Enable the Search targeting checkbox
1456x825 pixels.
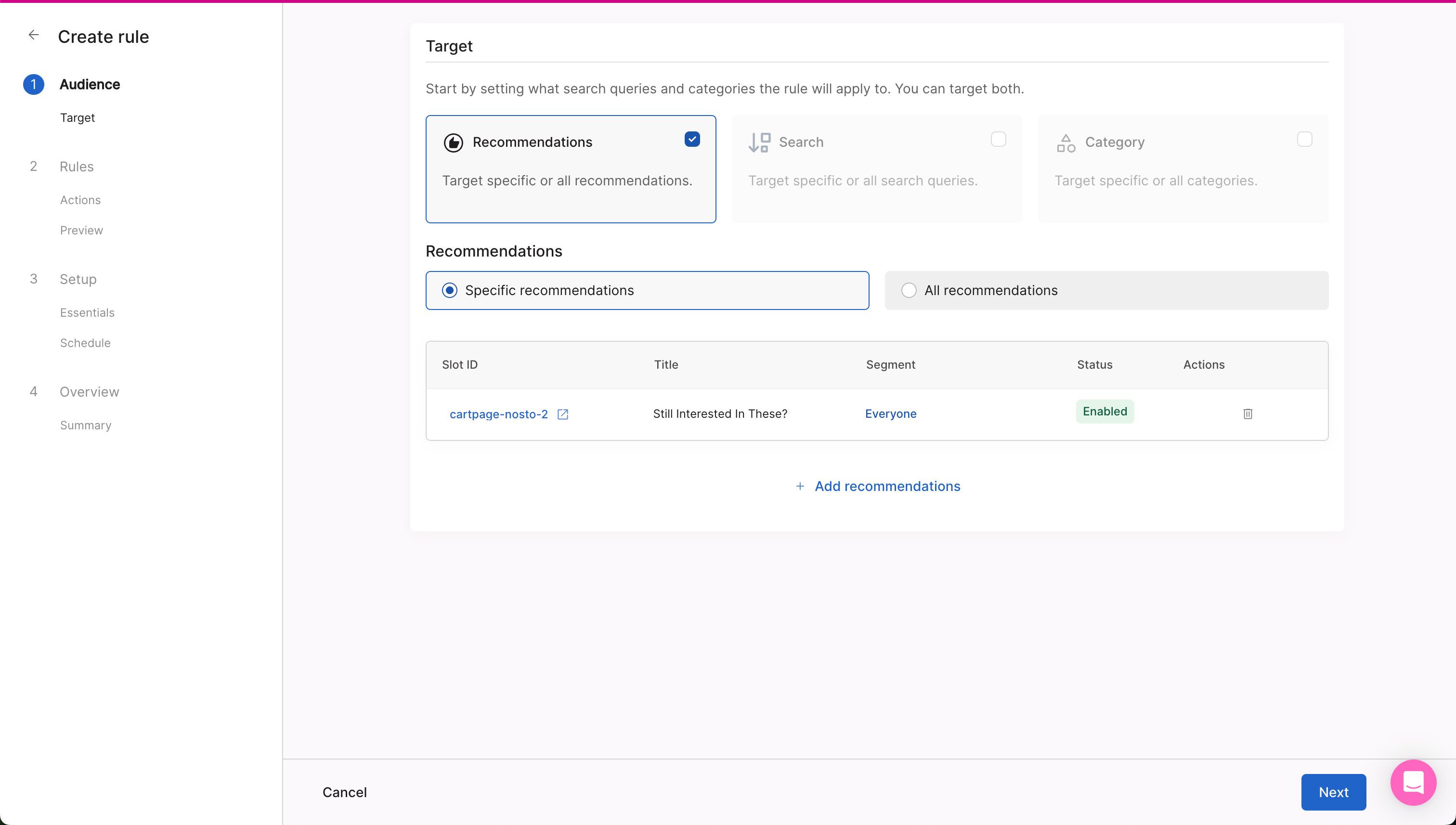coord(998,139)
